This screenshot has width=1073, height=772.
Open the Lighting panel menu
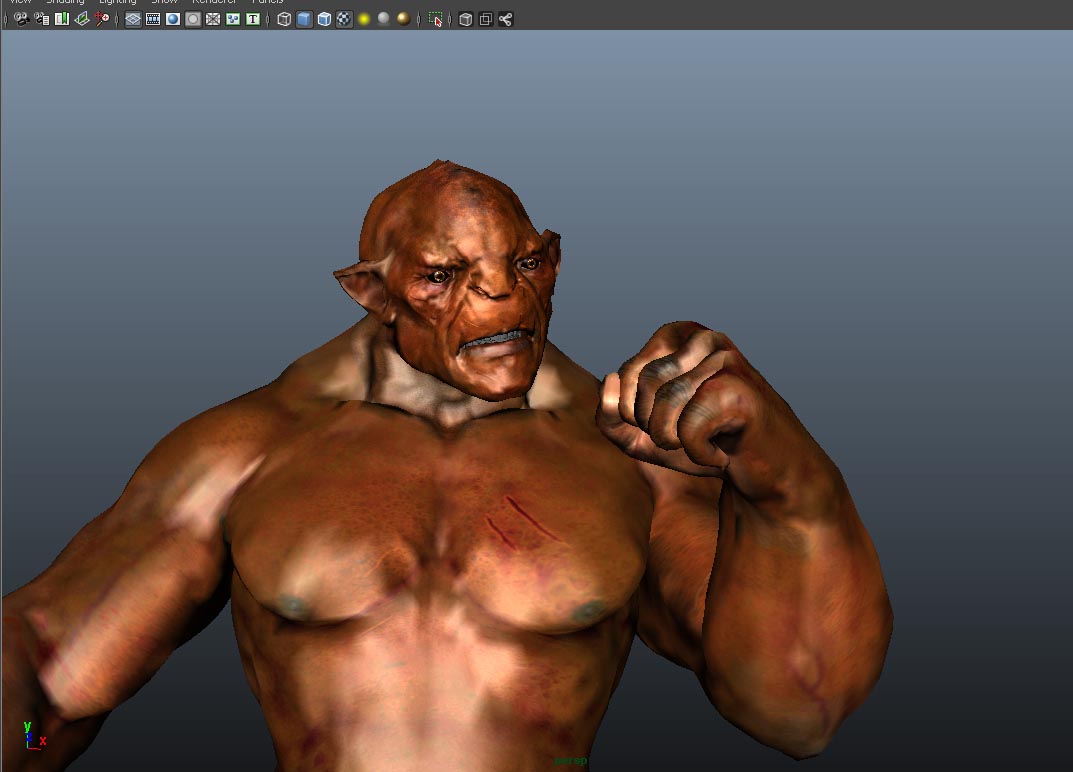[x=118, y=2]
